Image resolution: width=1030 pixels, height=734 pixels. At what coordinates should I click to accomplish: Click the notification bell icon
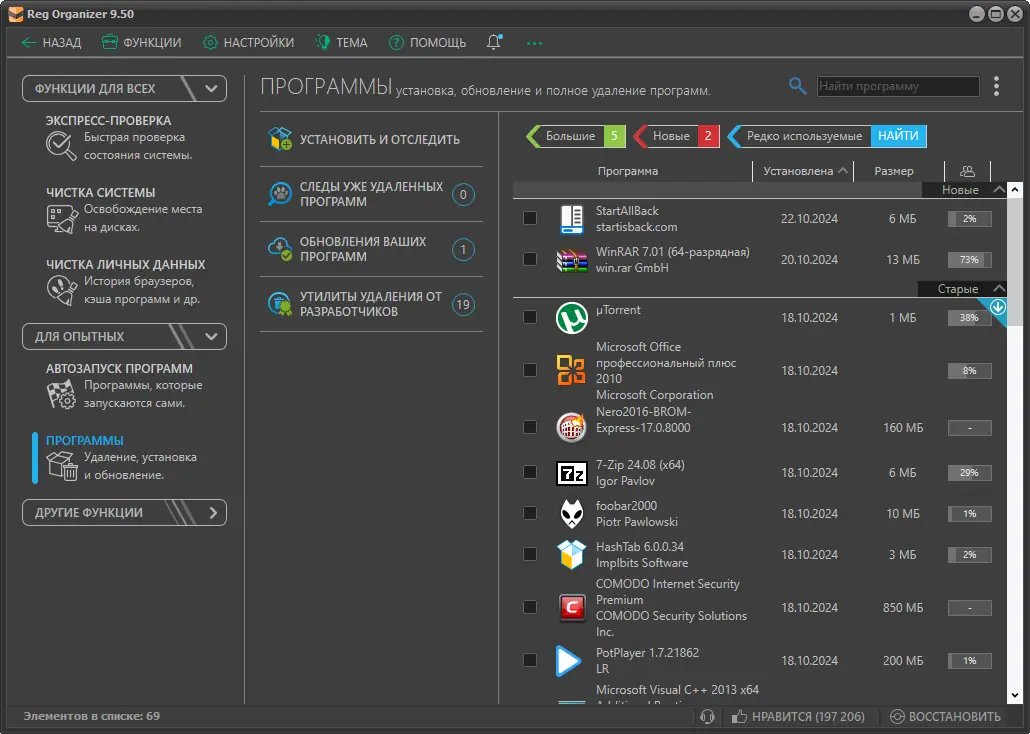coord(494,42)
